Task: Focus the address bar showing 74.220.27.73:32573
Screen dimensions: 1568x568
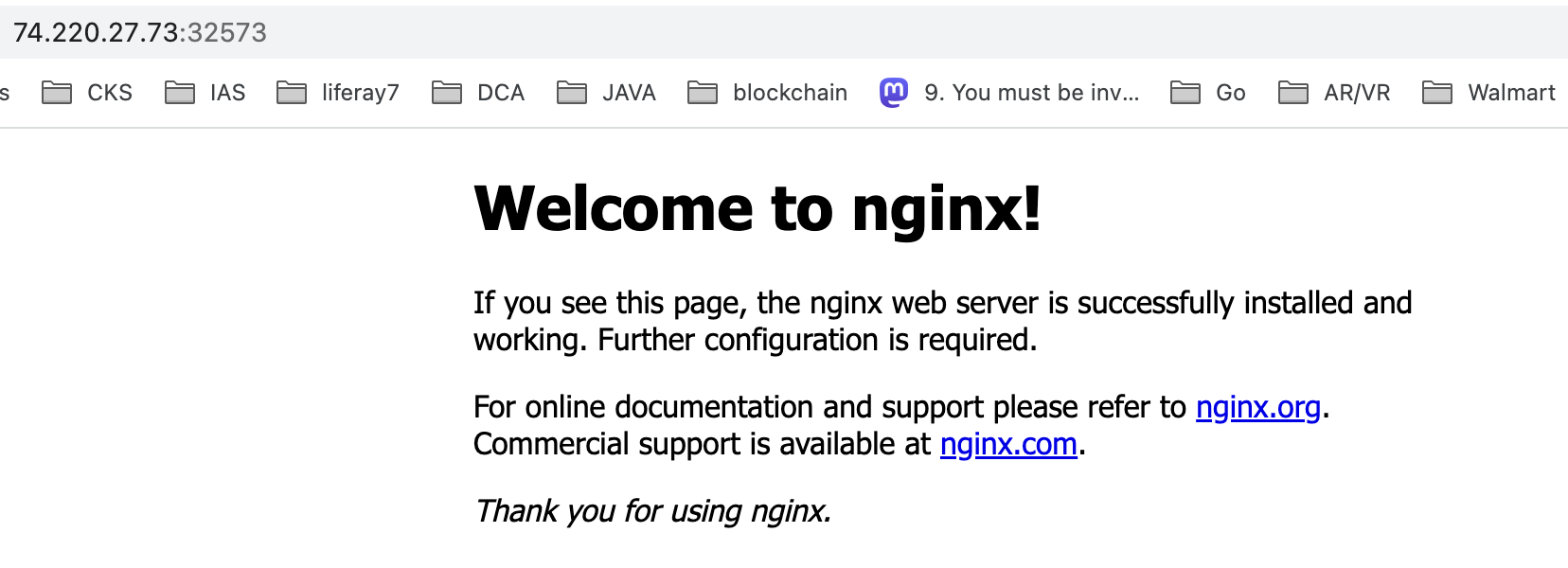Action: tap(784, 32)
